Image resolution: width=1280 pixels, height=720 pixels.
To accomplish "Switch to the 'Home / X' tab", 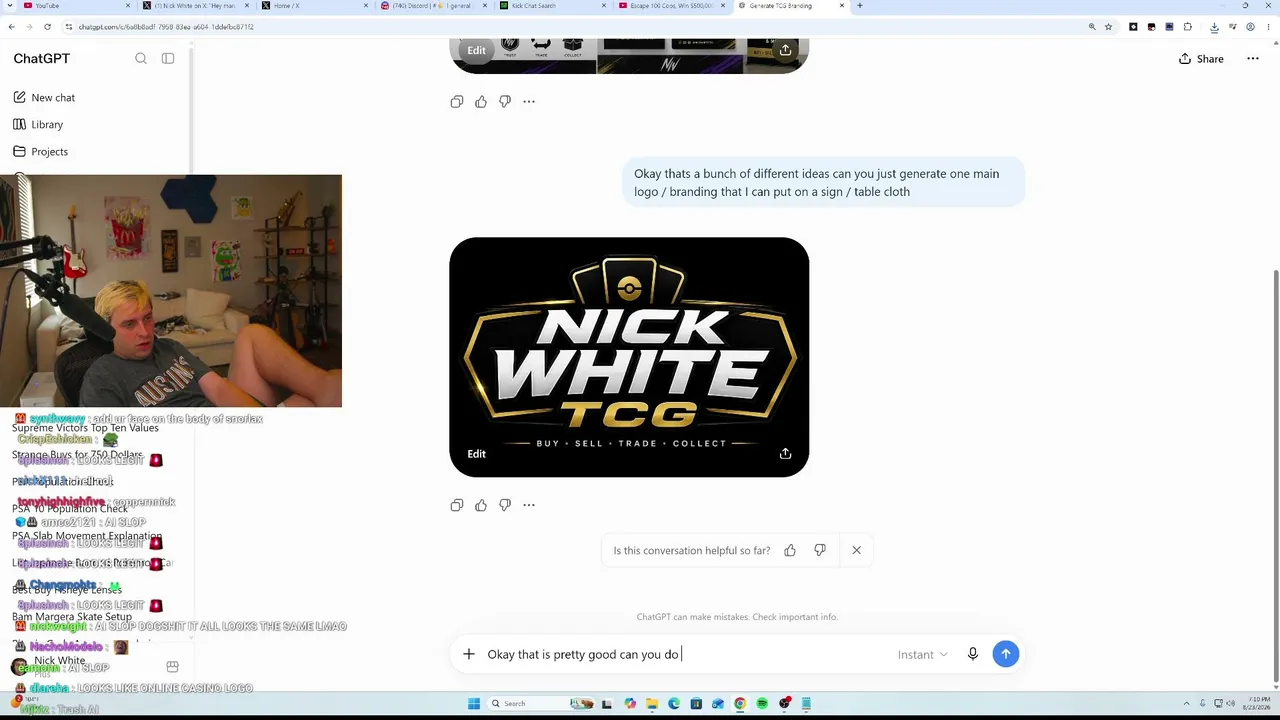I will (x=315, y=6).
